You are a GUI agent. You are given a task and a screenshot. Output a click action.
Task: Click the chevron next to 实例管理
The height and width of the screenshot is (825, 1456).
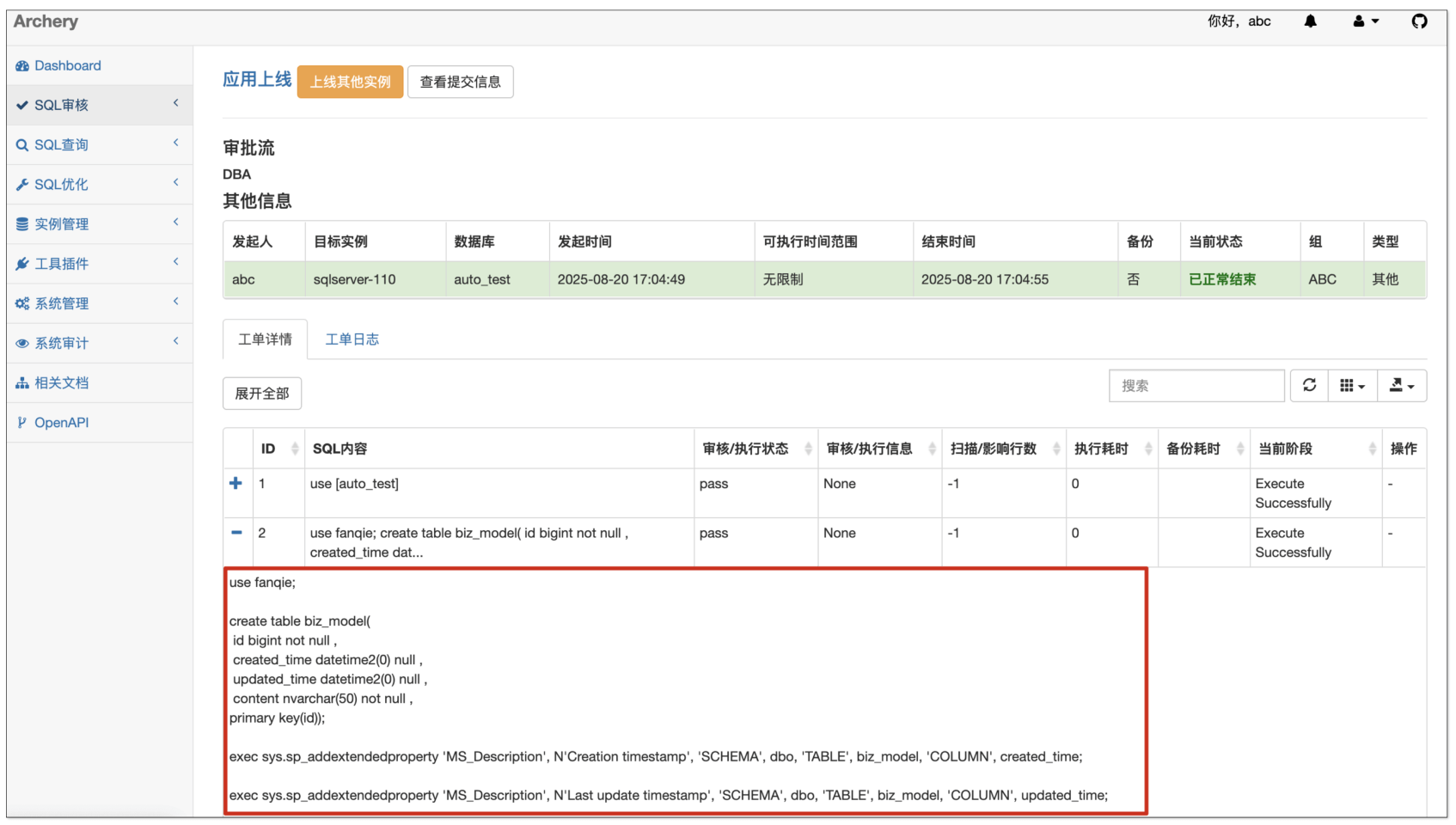175,222
